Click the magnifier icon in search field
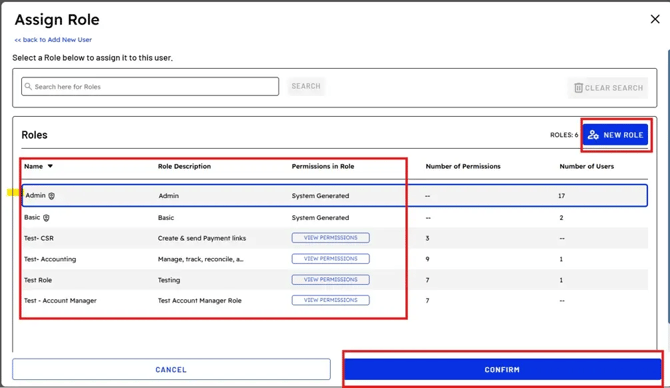Viewport: 670px width, 388px height. (x=28, y=86)
